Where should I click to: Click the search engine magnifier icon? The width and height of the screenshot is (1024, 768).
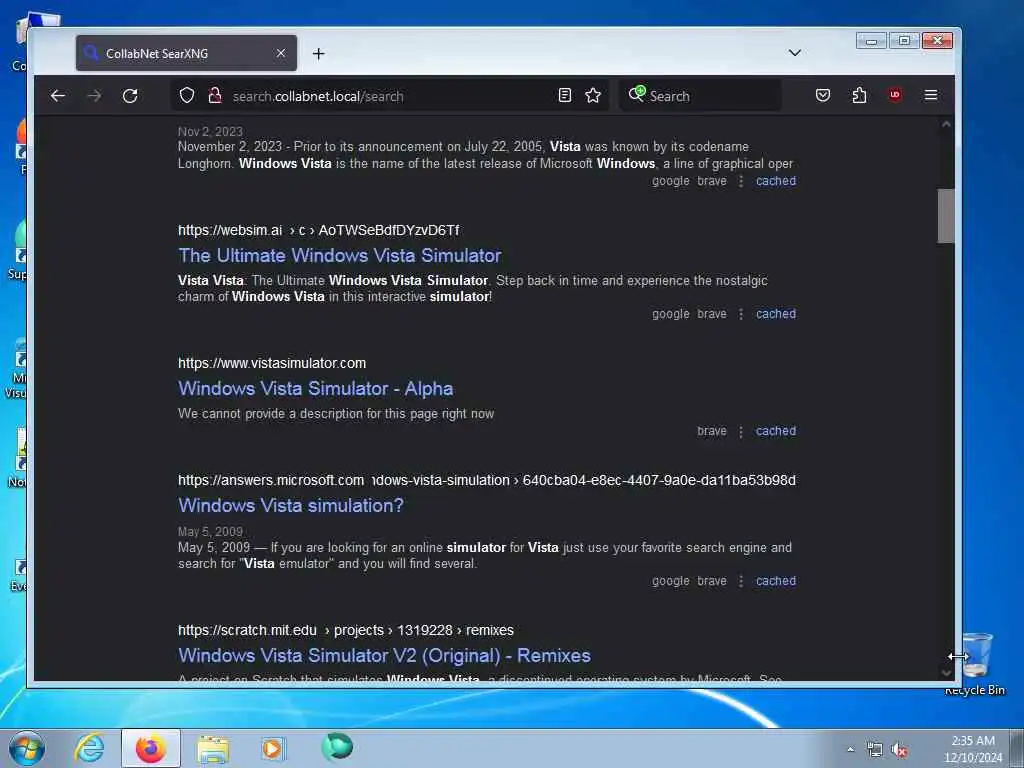coord(637,95)
